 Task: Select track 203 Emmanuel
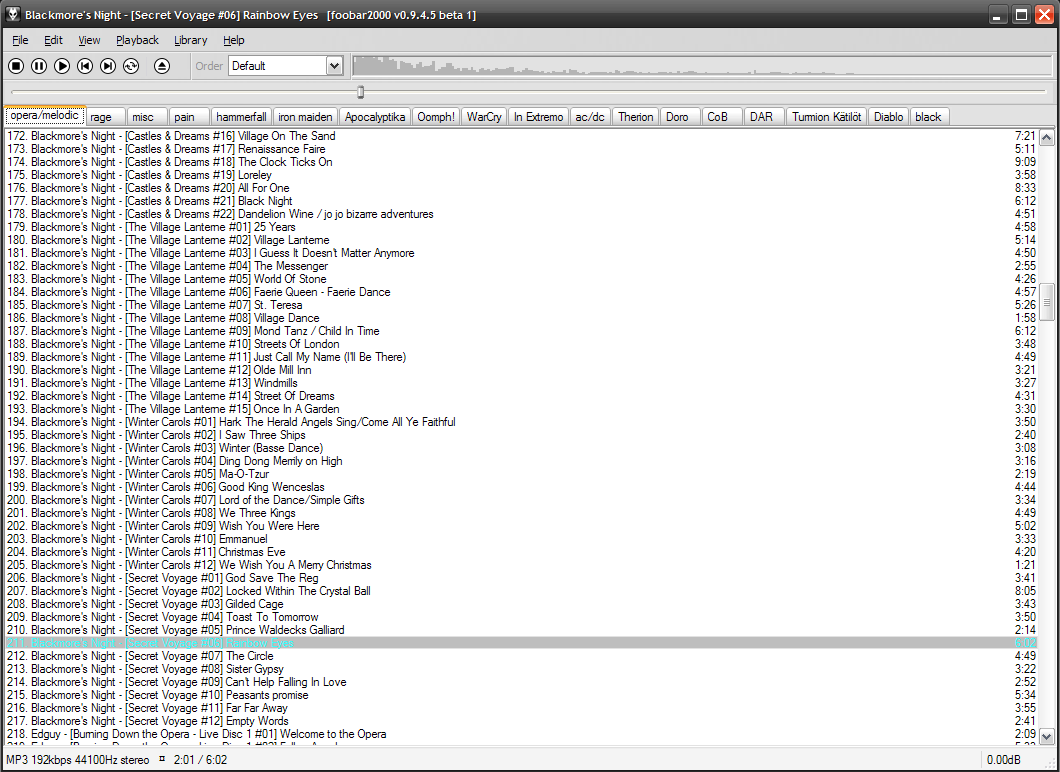pos(521,539)
